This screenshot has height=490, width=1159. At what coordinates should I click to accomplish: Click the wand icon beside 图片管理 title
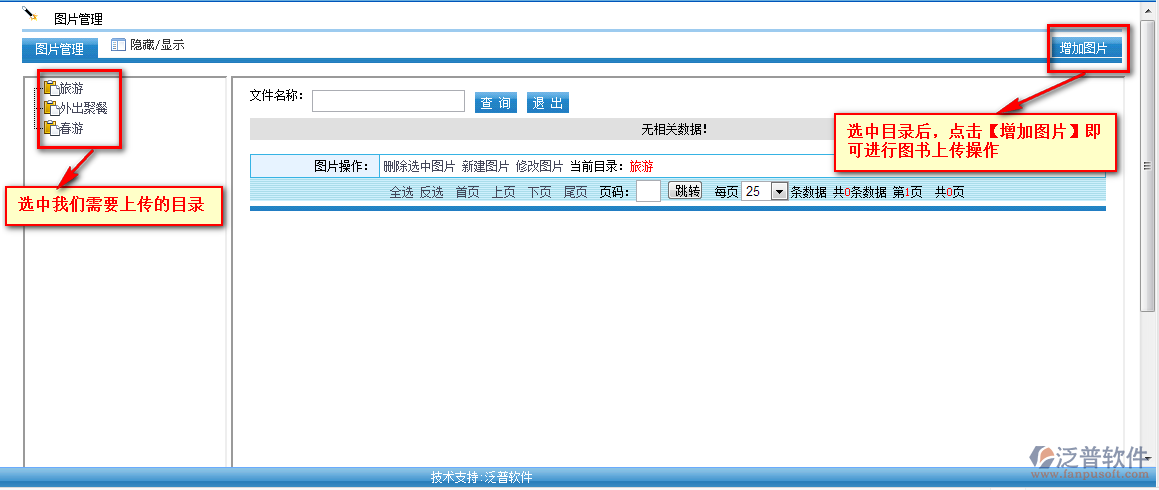30,14
